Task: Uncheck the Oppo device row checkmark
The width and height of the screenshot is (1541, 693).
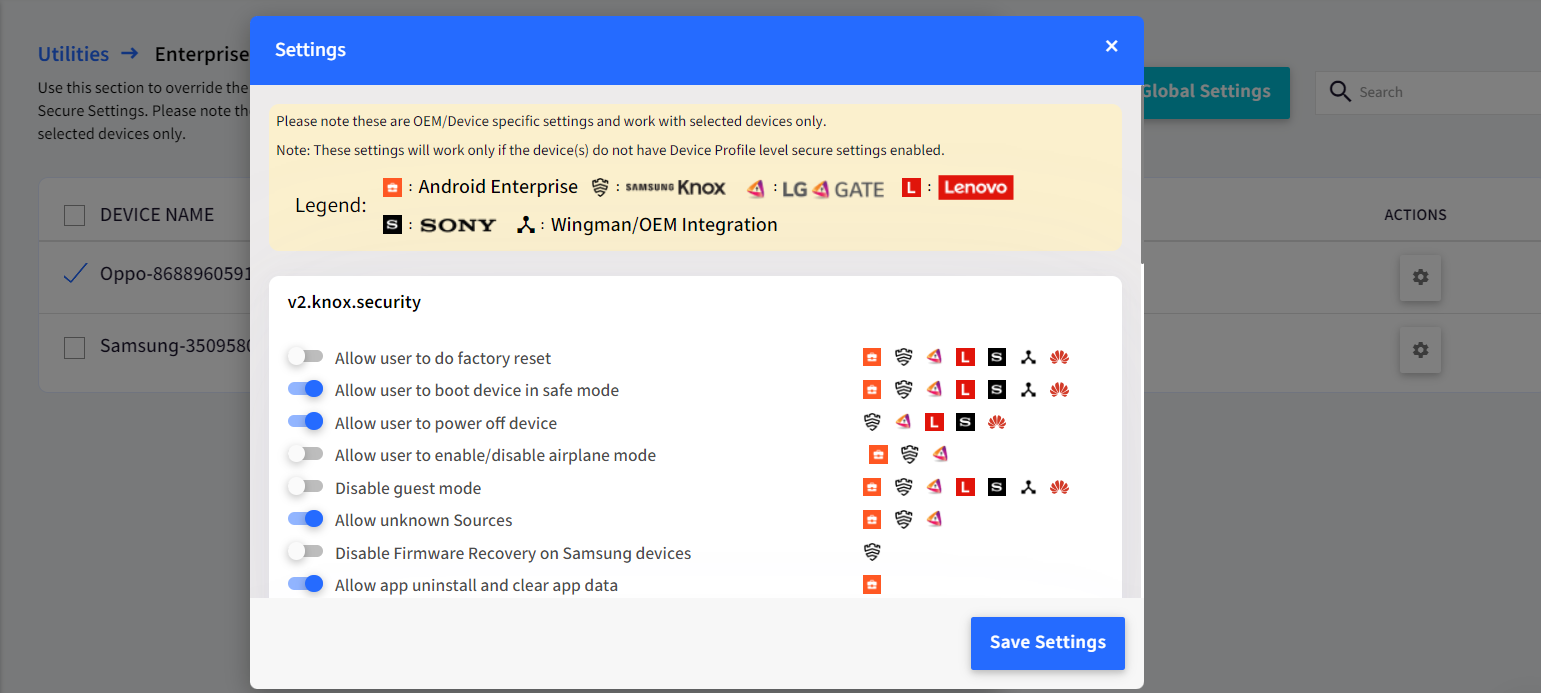Action: coord(74,274)
